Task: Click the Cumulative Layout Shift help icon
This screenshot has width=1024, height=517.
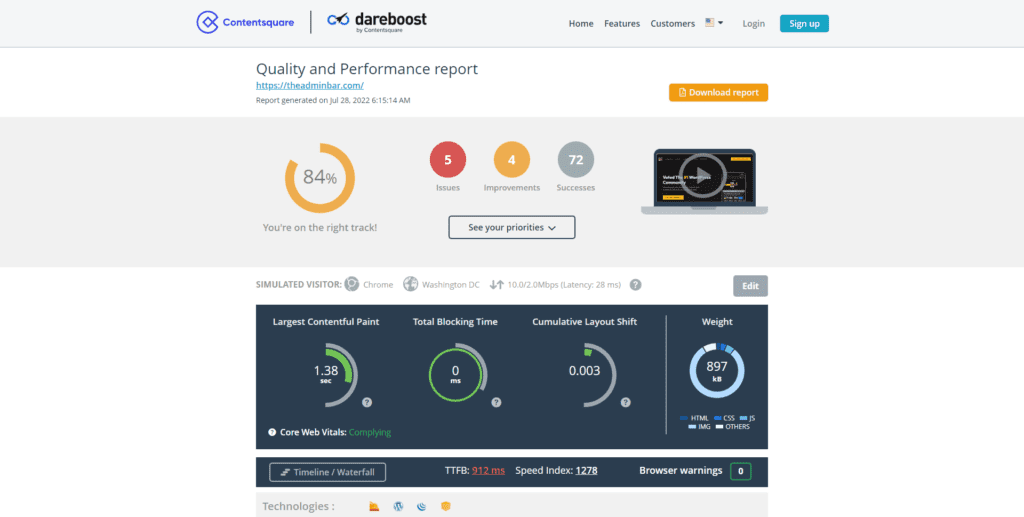Action: (626, 402)
